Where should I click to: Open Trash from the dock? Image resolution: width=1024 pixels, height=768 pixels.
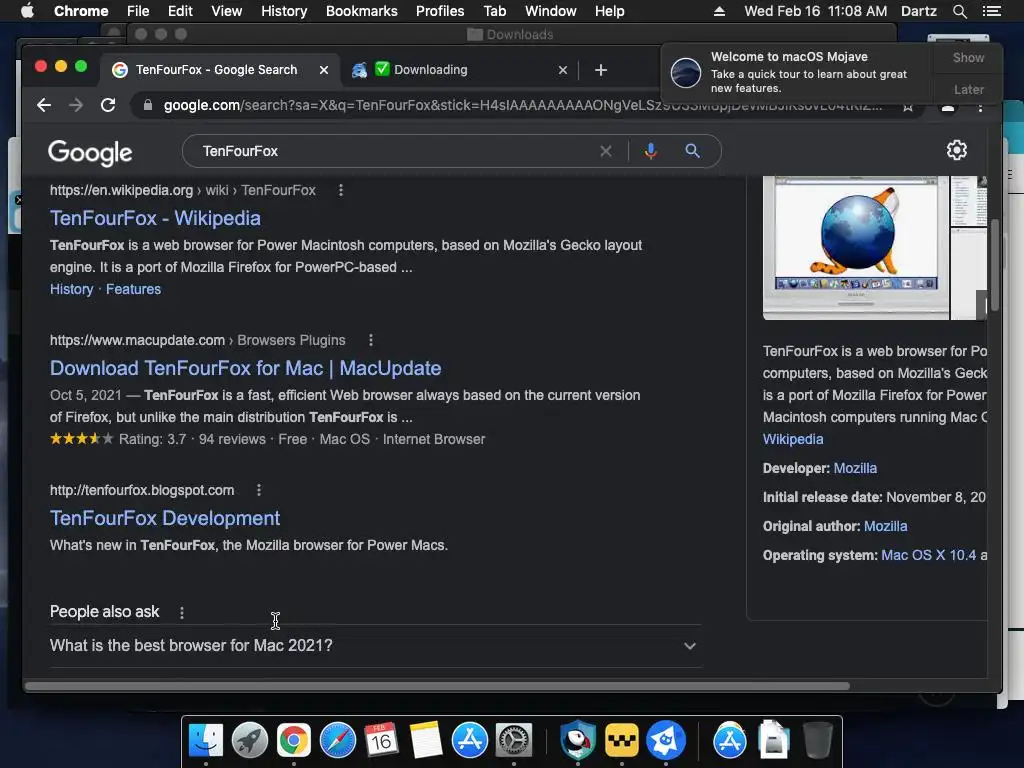click(x=818, y=741)
